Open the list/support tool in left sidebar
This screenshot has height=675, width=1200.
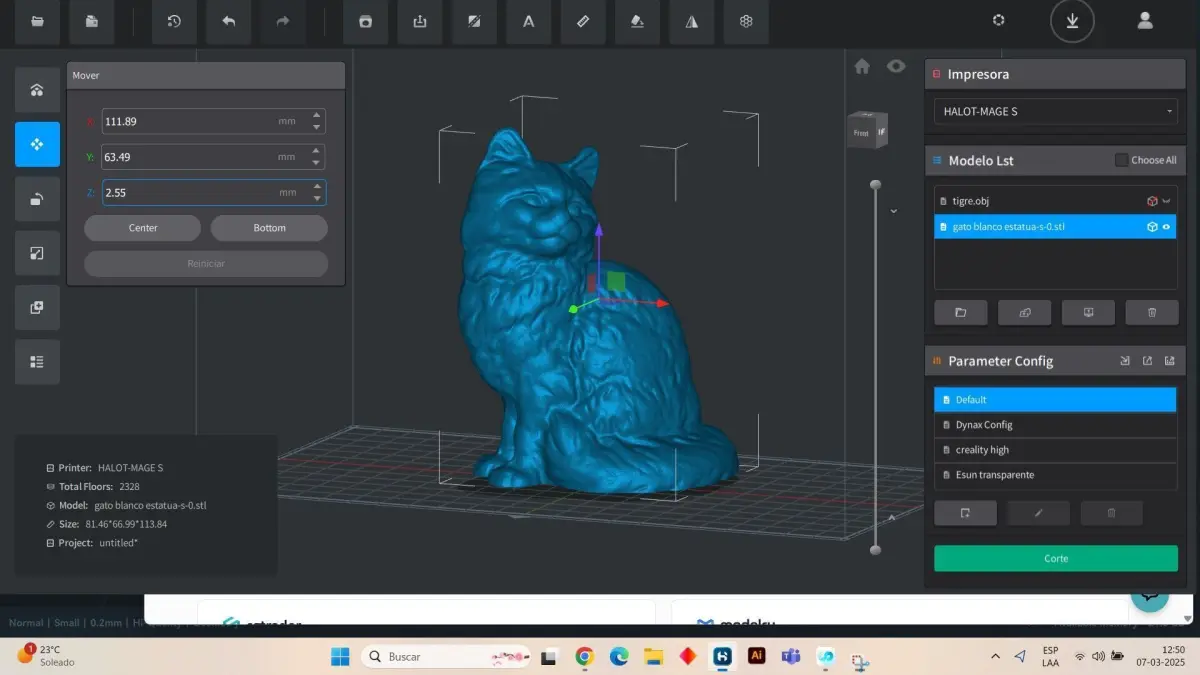click(37, 362)
